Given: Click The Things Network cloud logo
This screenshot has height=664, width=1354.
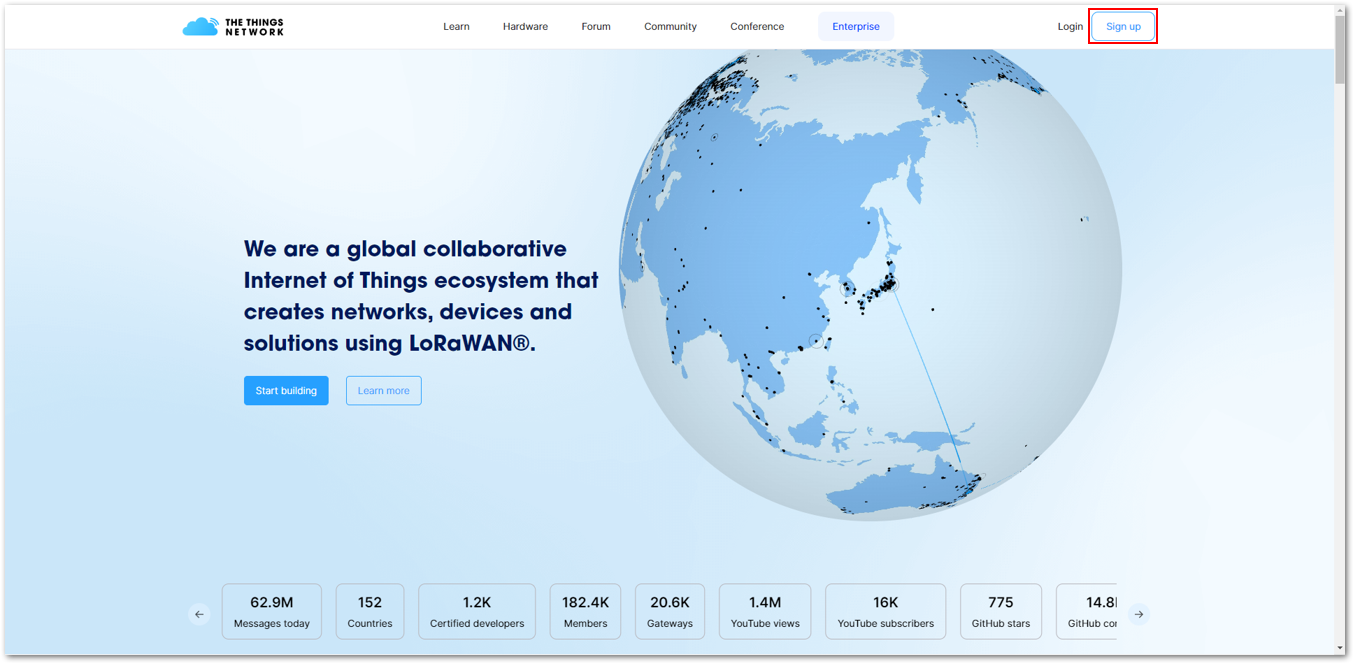Looking at the screenshot, I should (233, 27).
